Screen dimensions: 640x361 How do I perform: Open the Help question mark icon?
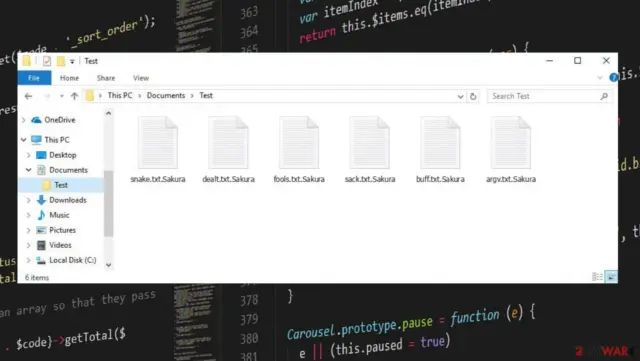pyautogui.click(x=613, y=77)
